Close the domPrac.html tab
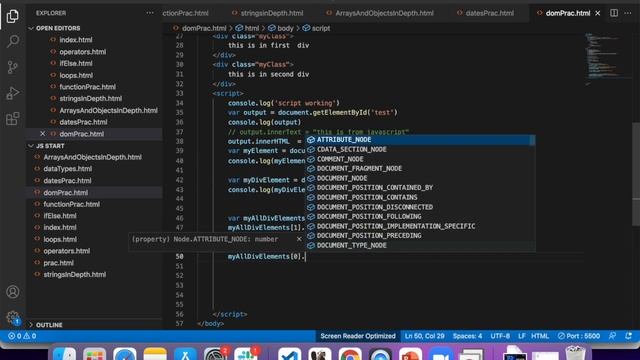The image size is (640, 360). [x=598, y=13]
